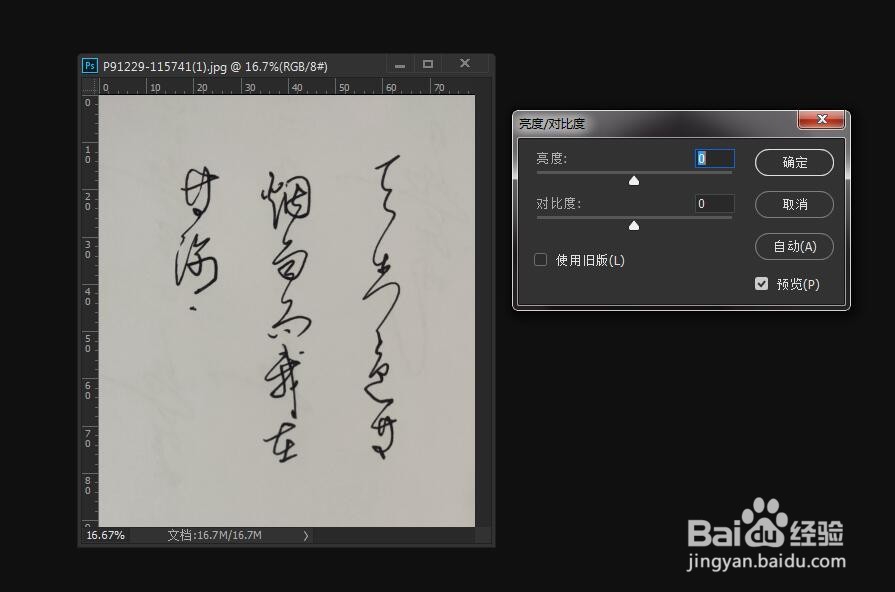
Task: Click the 对比度 contrast slider handle
Action: coord(634,225)
